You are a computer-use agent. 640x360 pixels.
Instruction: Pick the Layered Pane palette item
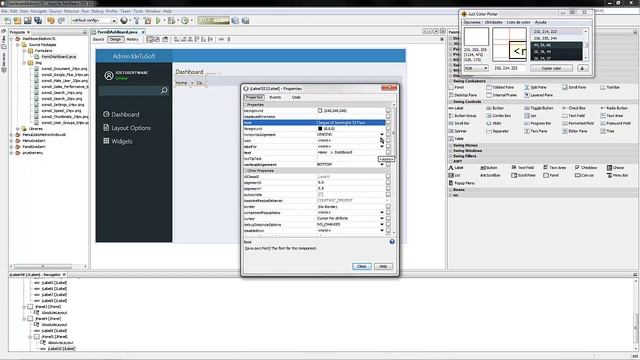pos(538,95)
